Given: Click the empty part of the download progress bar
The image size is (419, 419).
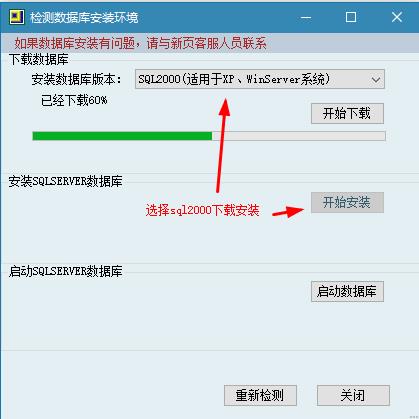Looking at the screenshot, I should coord(299,136).
